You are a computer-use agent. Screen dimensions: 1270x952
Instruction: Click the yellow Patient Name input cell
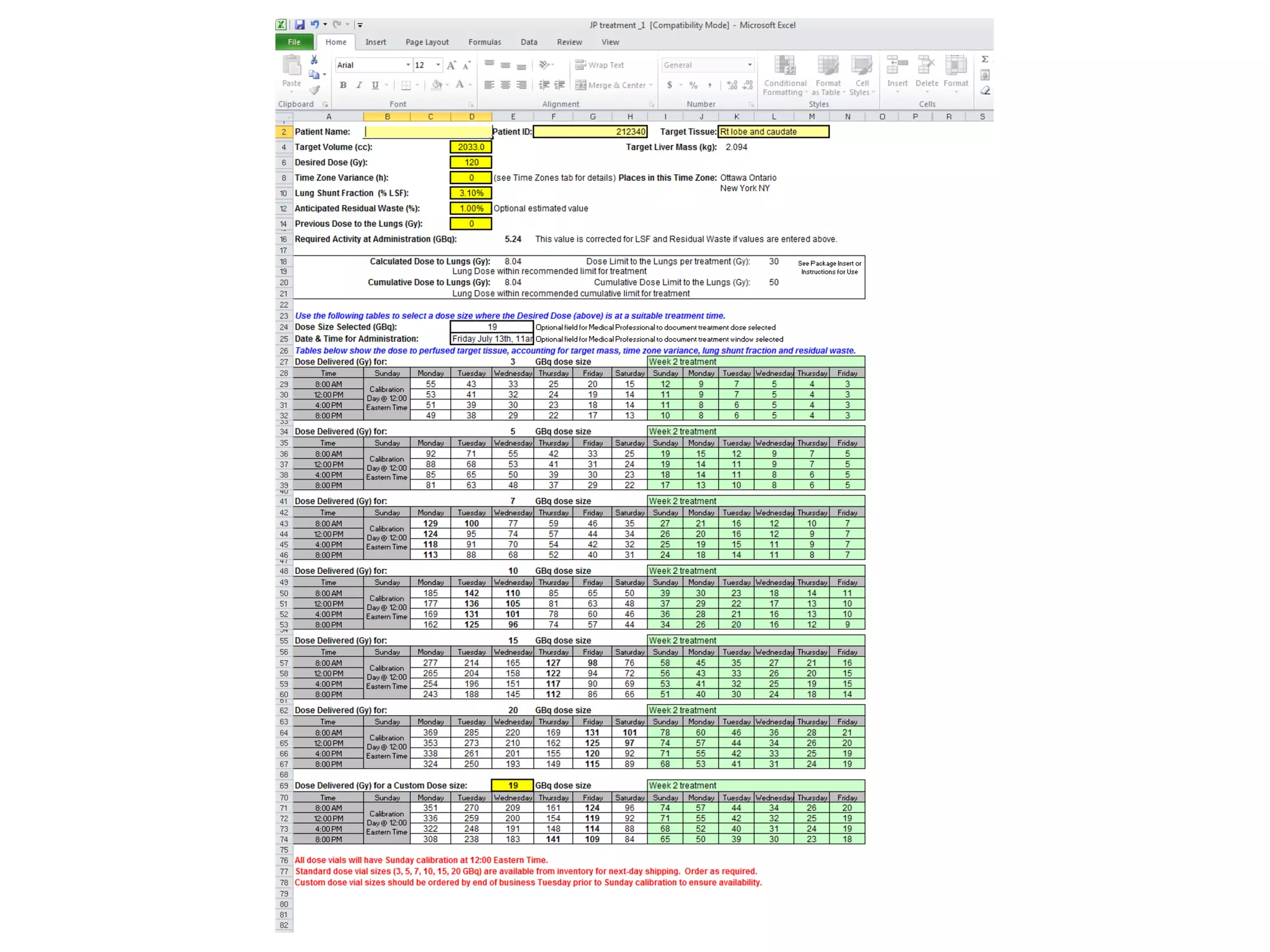click(x=427, y=131)
